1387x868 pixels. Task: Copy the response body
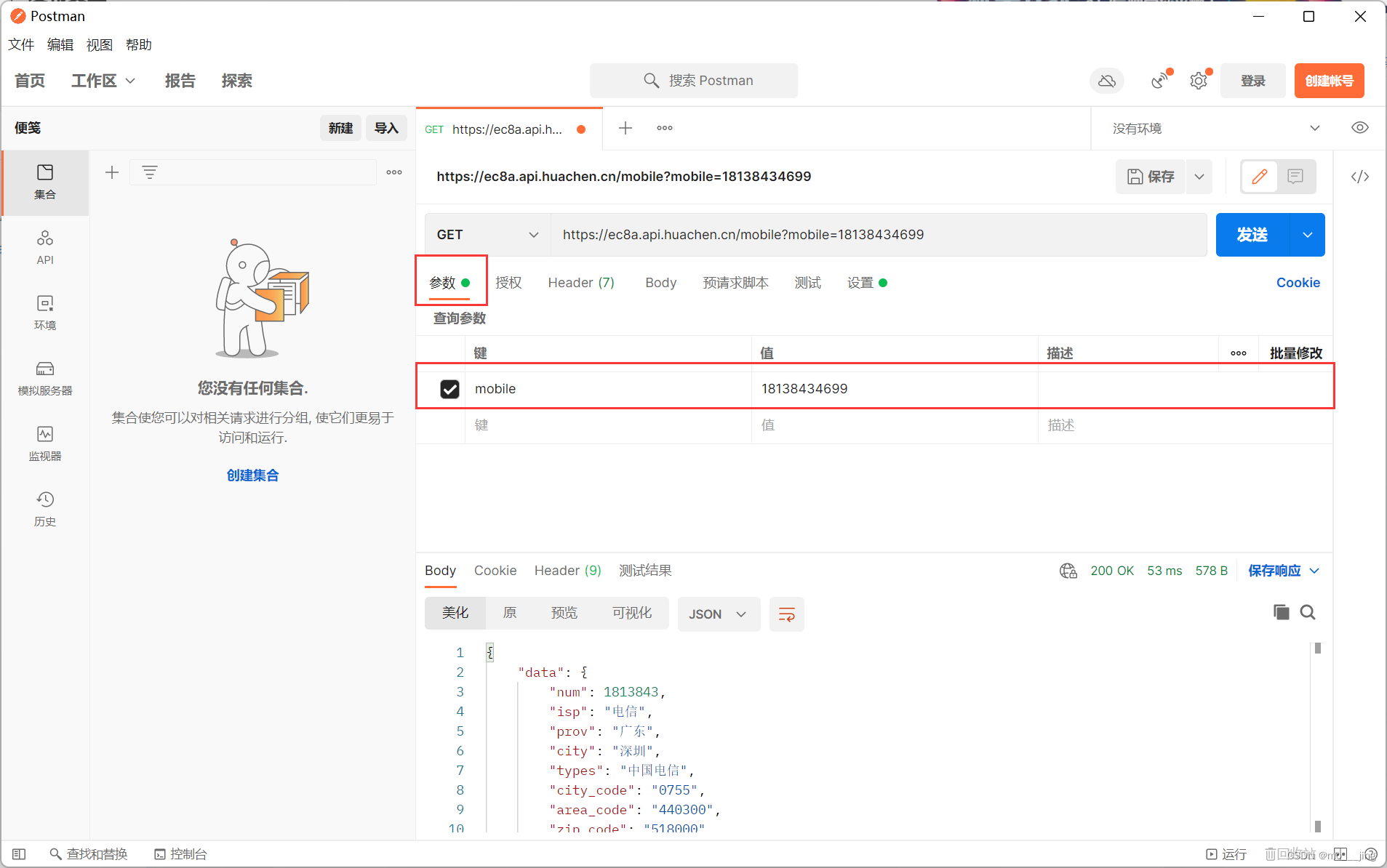(x=1280, y=612)
